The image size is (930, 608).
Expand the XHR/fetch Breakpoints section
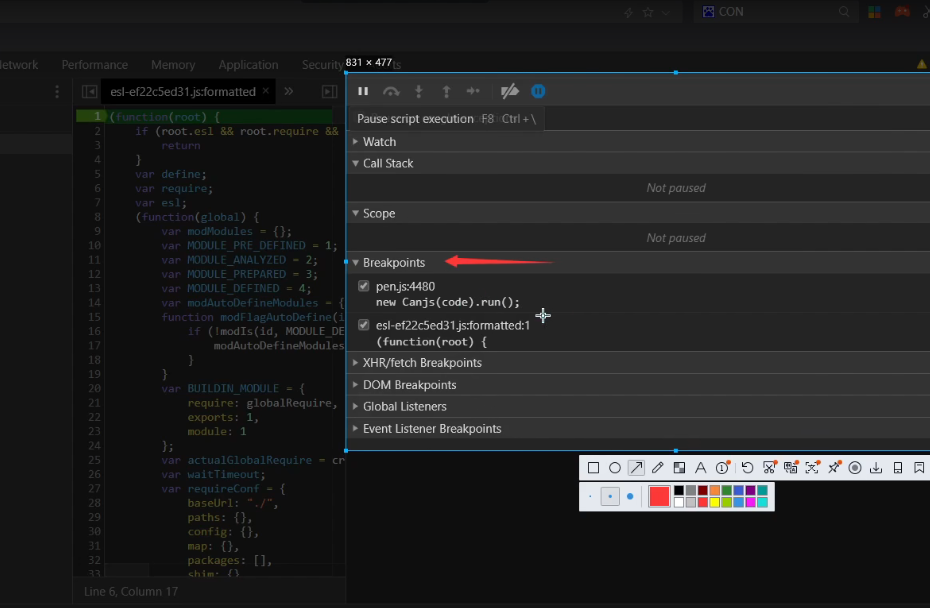point(421,363)
